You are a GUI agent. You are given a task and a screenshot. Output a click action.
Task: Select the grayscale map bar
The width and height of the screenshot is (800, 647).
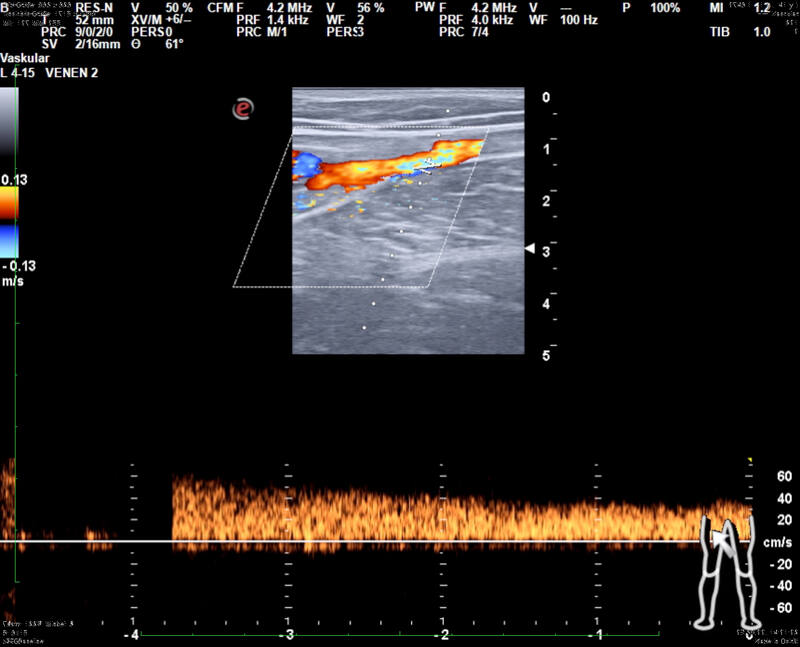(9, 121)
